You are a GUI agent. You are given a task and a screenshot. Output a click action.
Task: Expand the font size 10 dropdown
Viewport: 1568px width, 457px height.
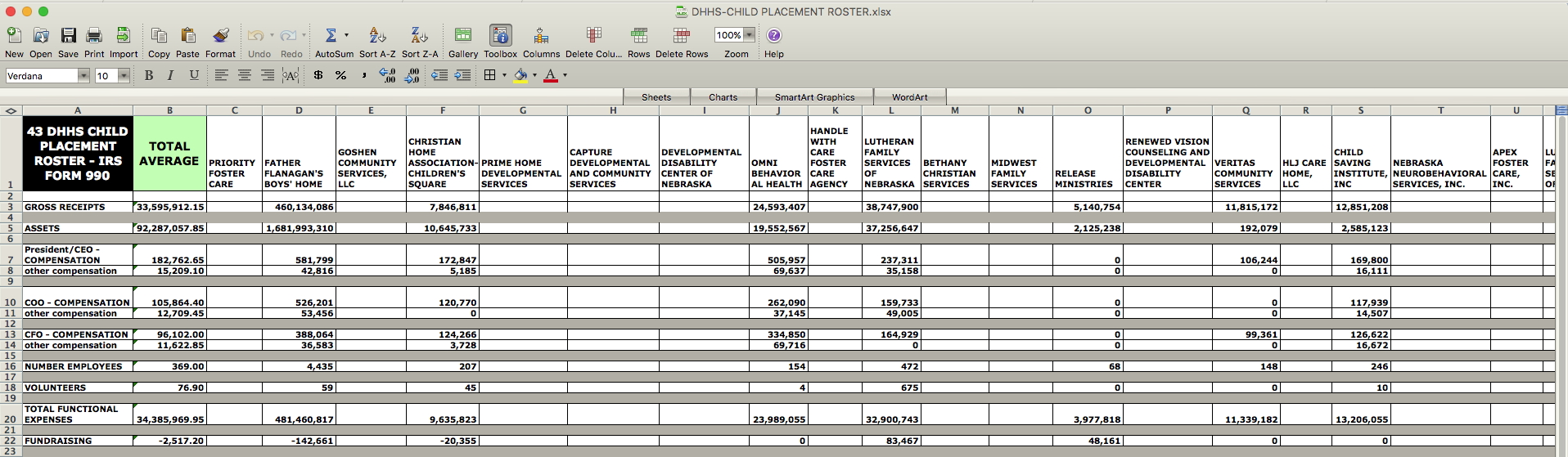click(124, 76)
